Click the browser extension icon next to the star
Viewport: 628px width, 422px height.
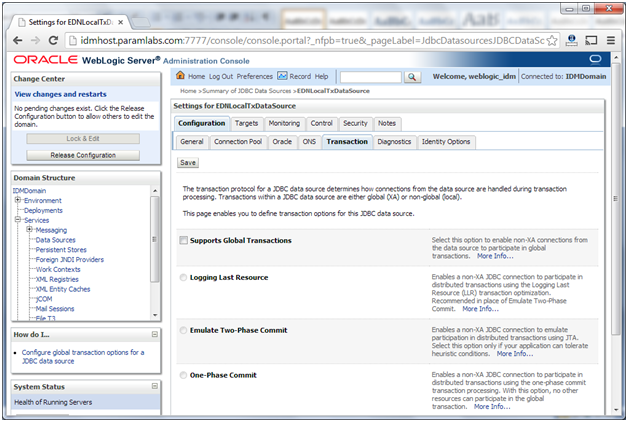[572, 40]
